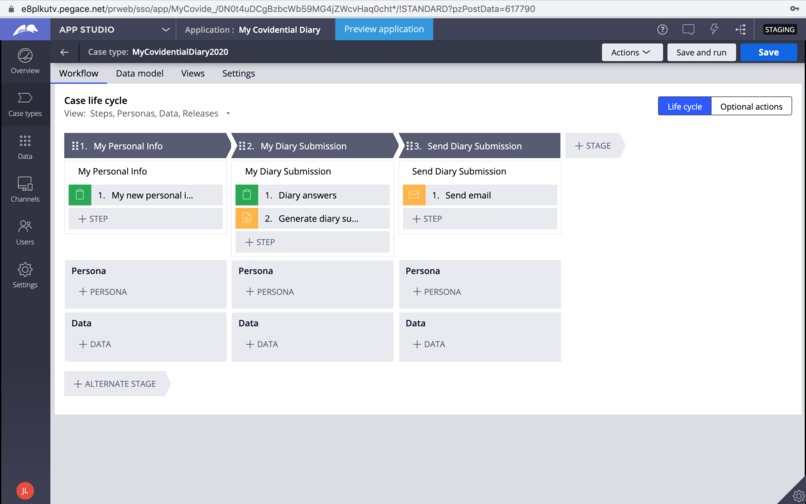
Task: Click case type name MyCovidentialDiary2020
Action: (180, 52)
